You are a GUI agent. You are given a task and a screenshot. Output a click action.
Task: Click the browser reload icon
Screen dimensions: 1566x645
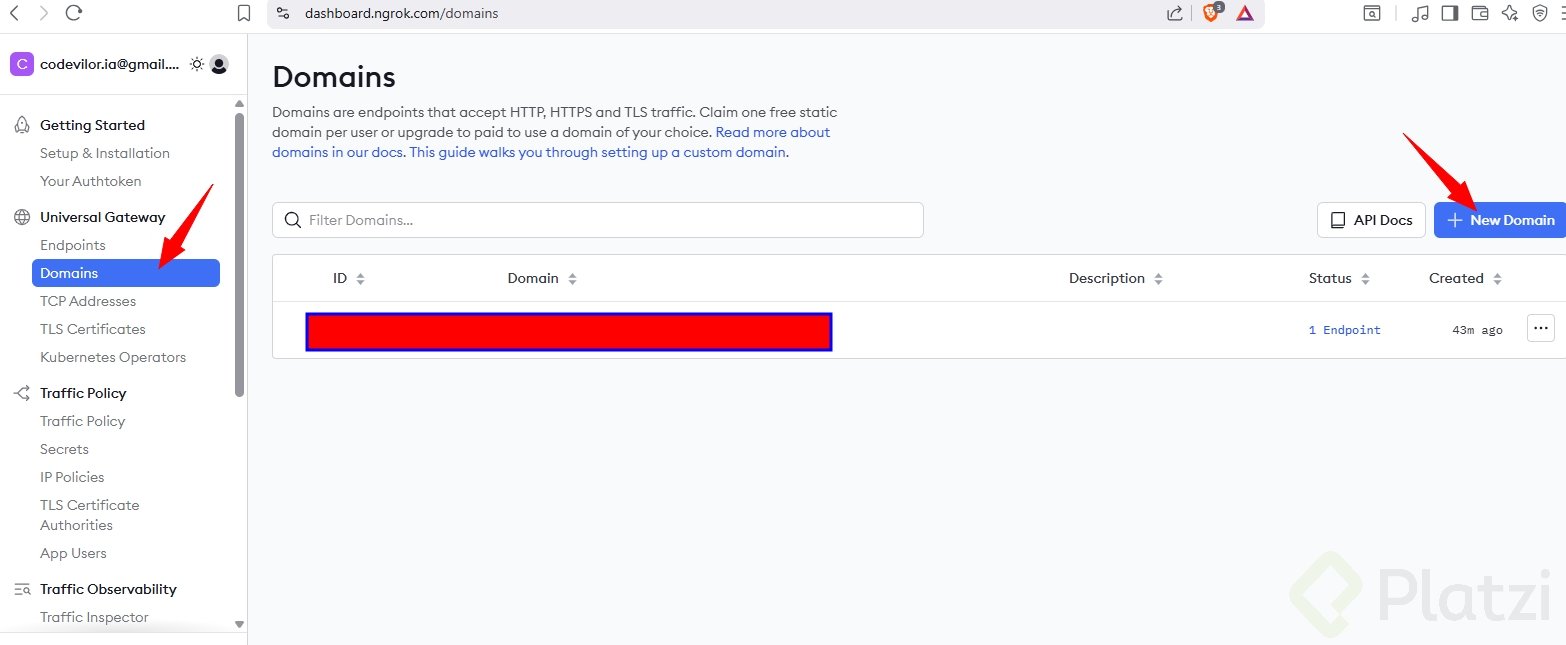tap(73, 13)
